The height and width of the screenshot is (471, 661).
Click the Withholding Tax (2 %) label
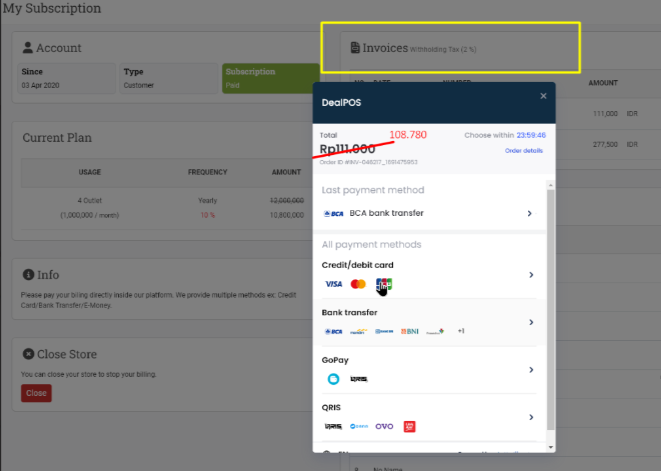(443, 50)
